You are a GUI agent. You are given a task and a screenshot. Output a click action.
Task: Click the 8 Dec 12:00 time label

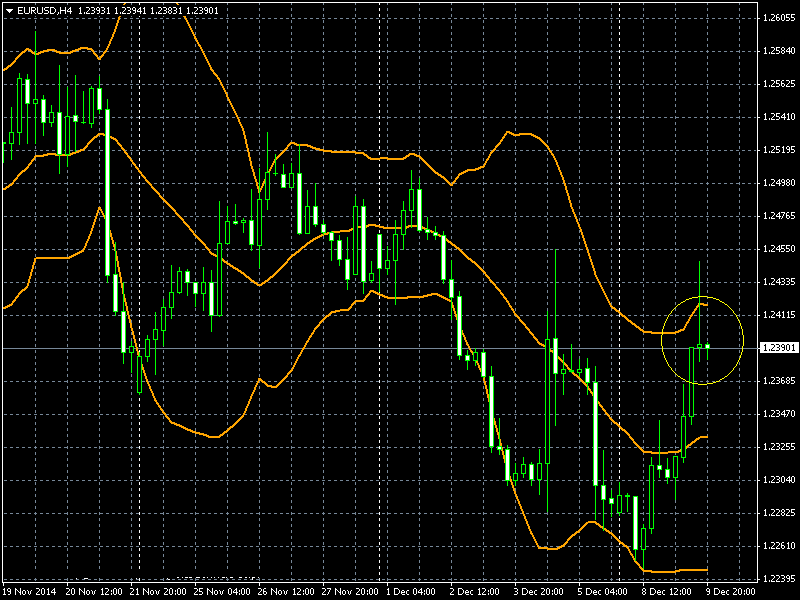click(x=667, y=592)
